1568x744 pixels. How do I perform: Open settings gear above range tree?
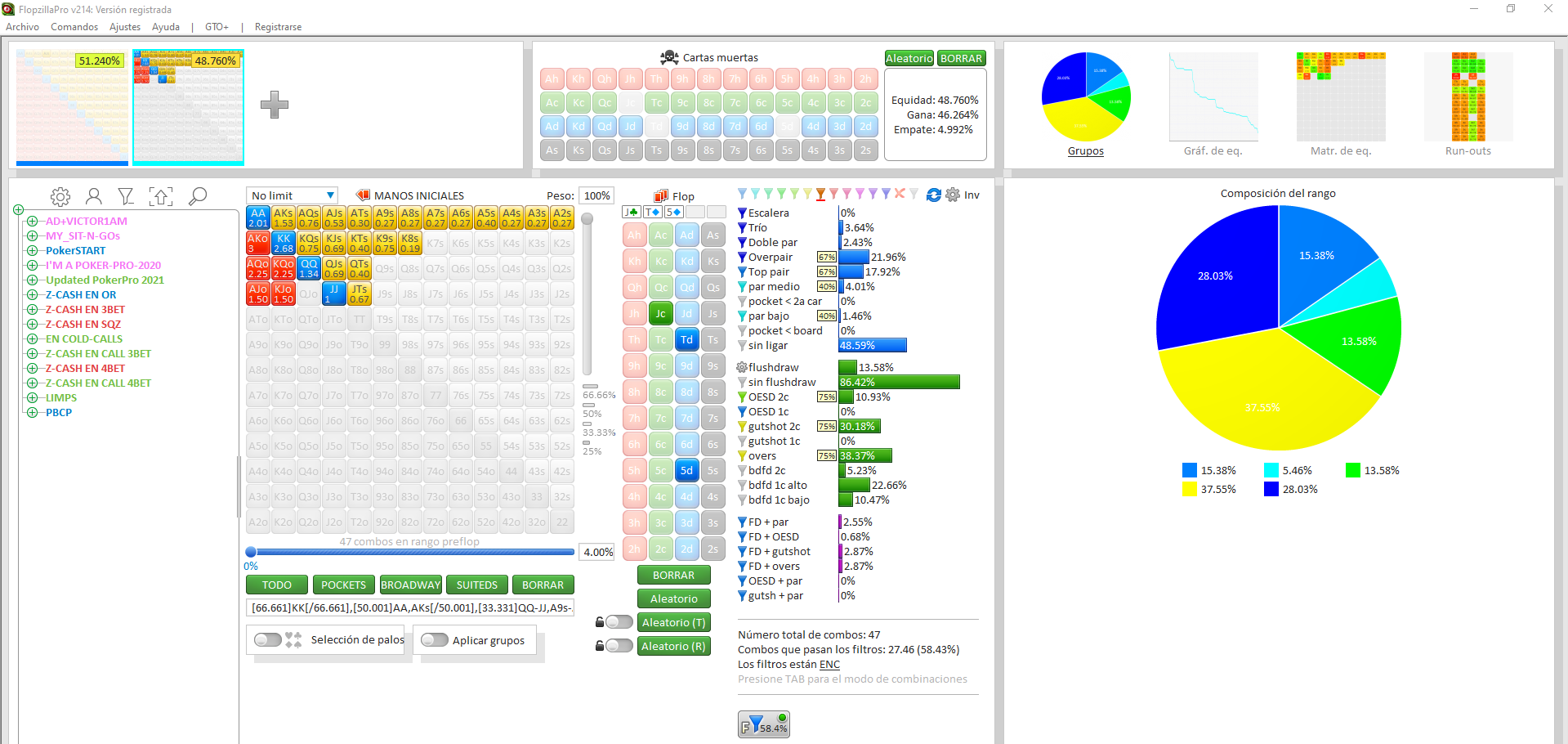click(60, 197)
